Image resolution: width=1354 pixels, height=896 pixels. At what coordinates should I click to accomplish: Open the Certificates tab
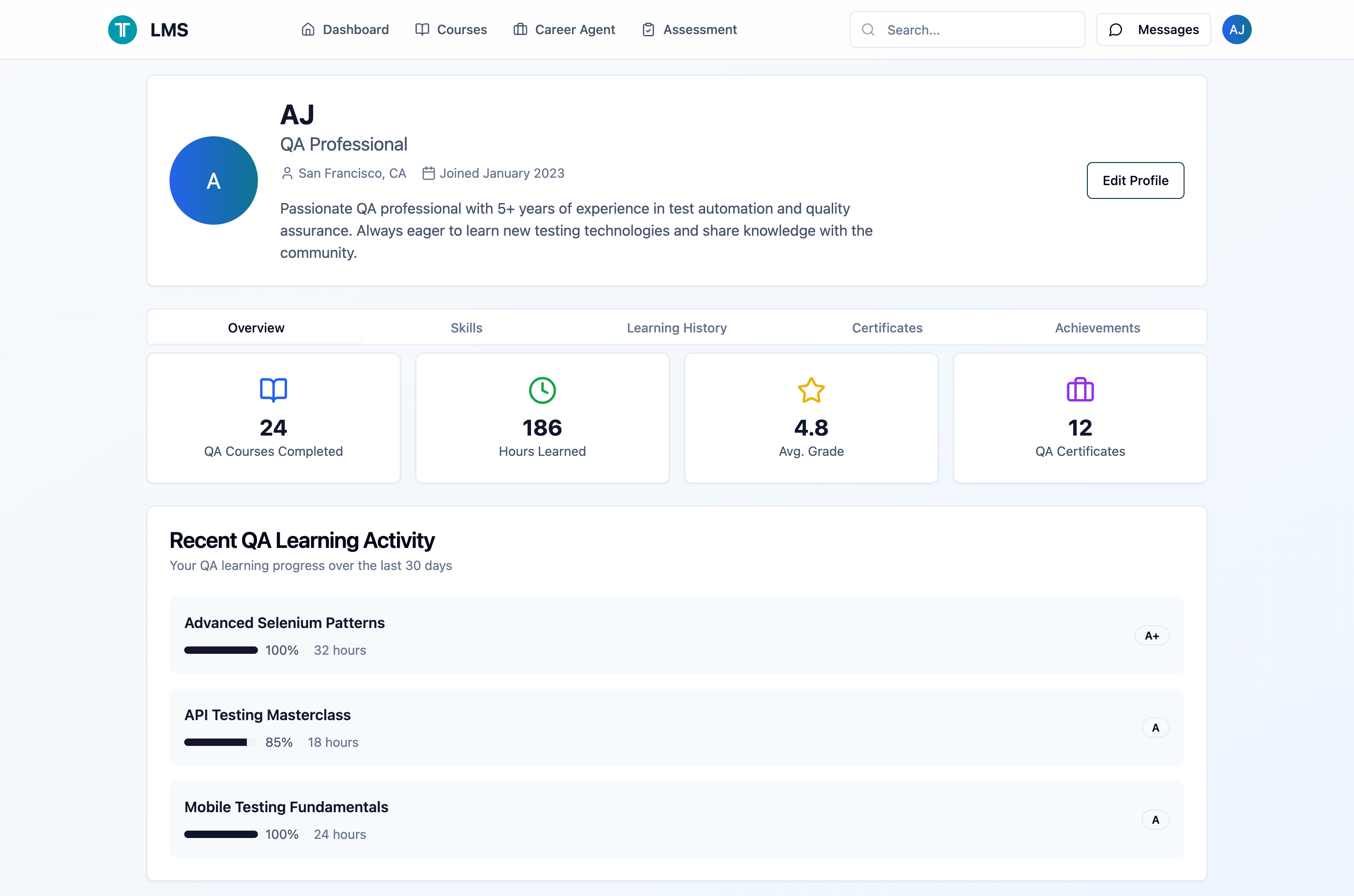887,327
